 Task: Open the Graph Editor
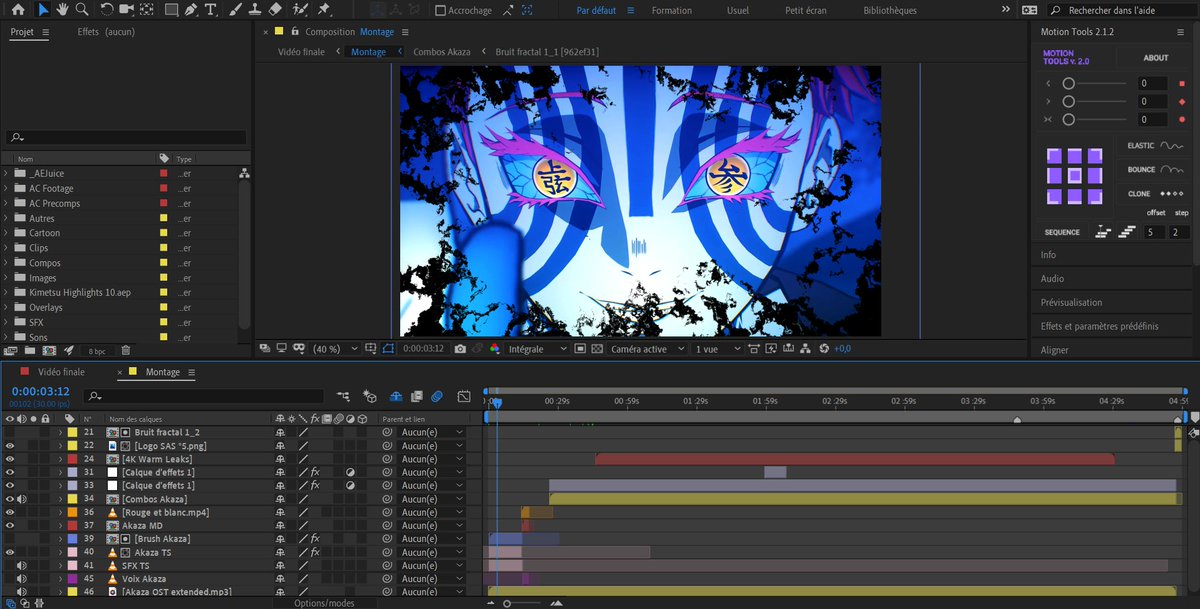pos(464,396)
